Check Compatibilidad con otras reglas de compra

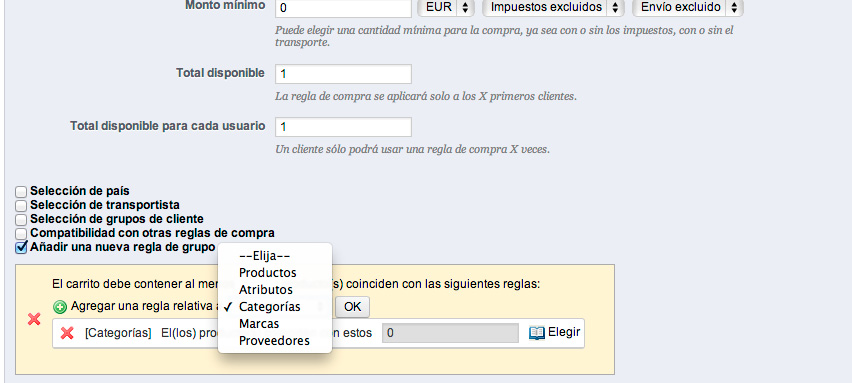21,234
